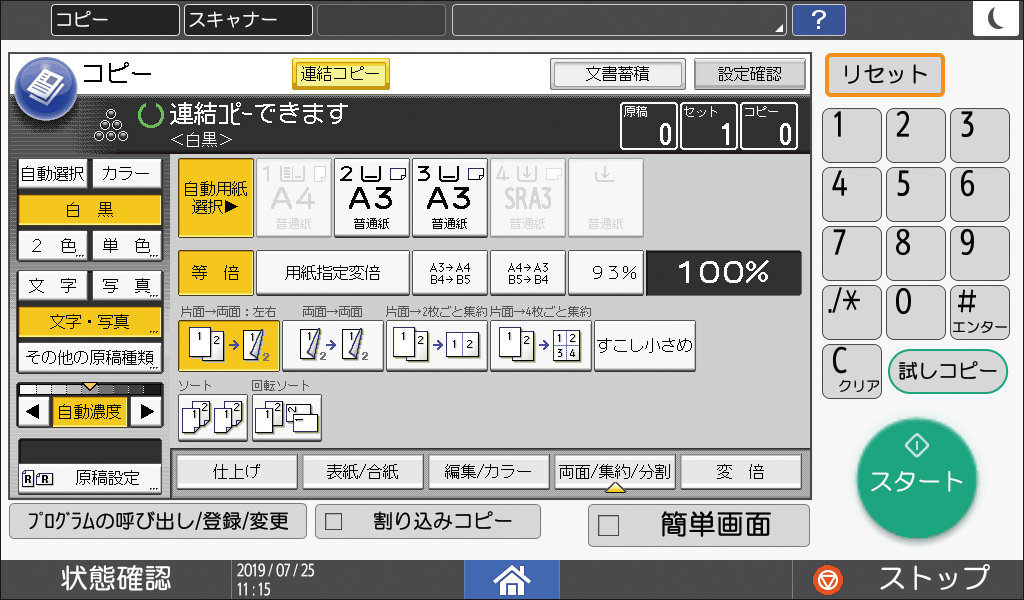
Task: Tap the night/energy saver moon icon
Action: (x=996, y=16)
